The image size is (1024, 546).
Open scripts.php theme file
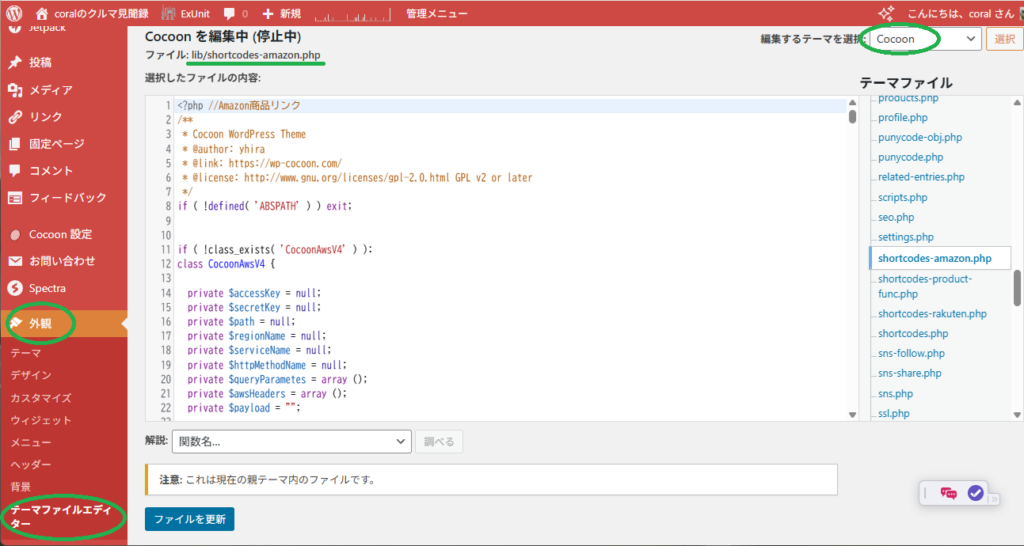[x=903, y=197]
